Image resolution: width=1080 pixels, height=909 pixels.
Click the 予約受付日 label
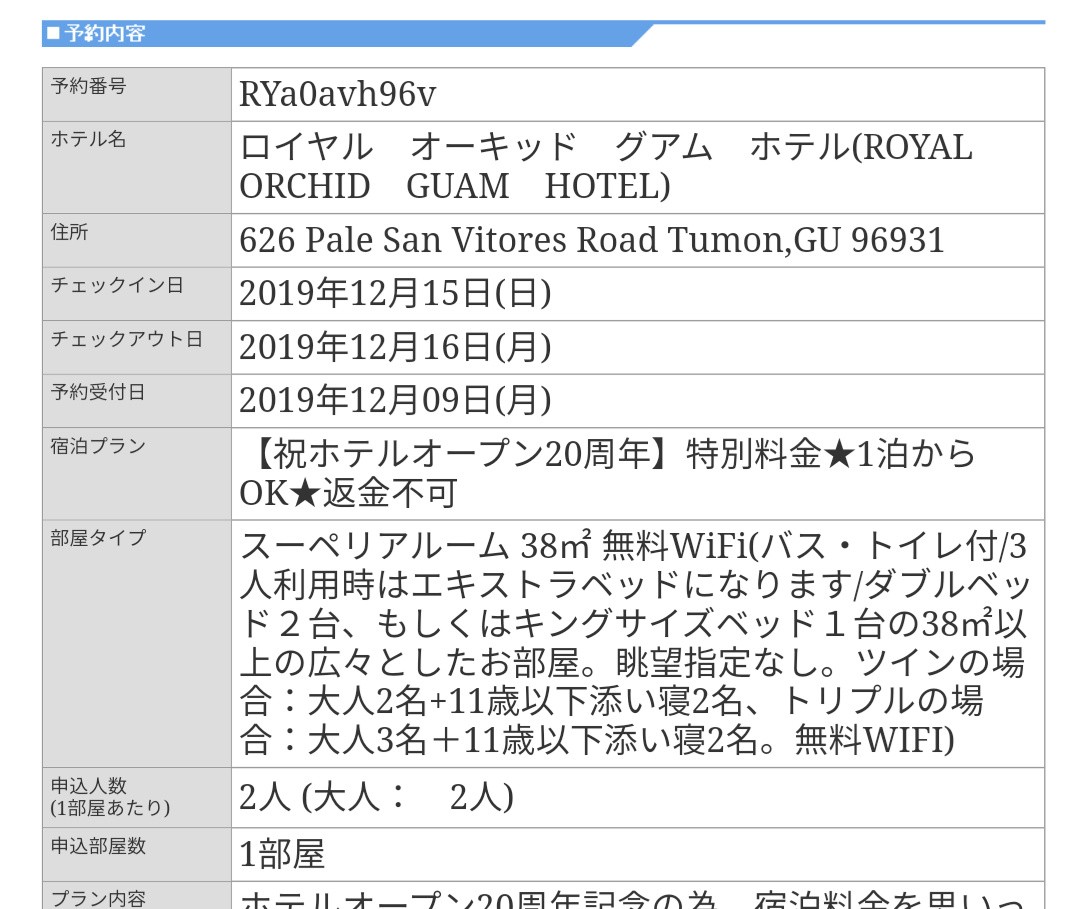pos(98,392)
